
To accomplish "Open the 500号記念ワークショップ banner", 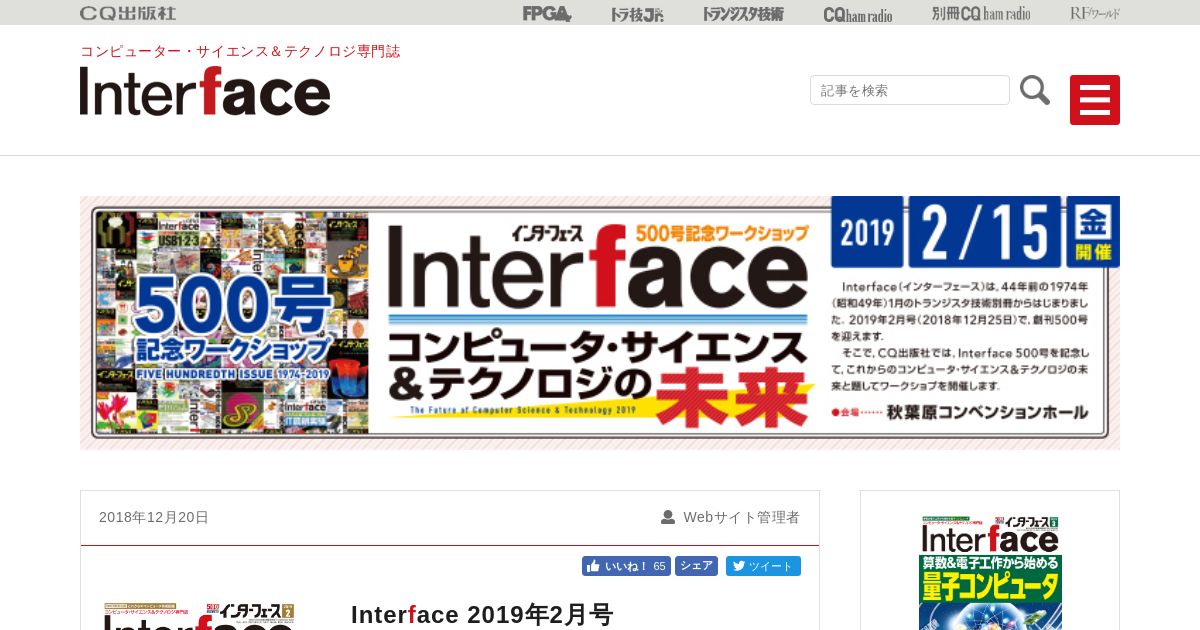I will (x=600, y=323).
